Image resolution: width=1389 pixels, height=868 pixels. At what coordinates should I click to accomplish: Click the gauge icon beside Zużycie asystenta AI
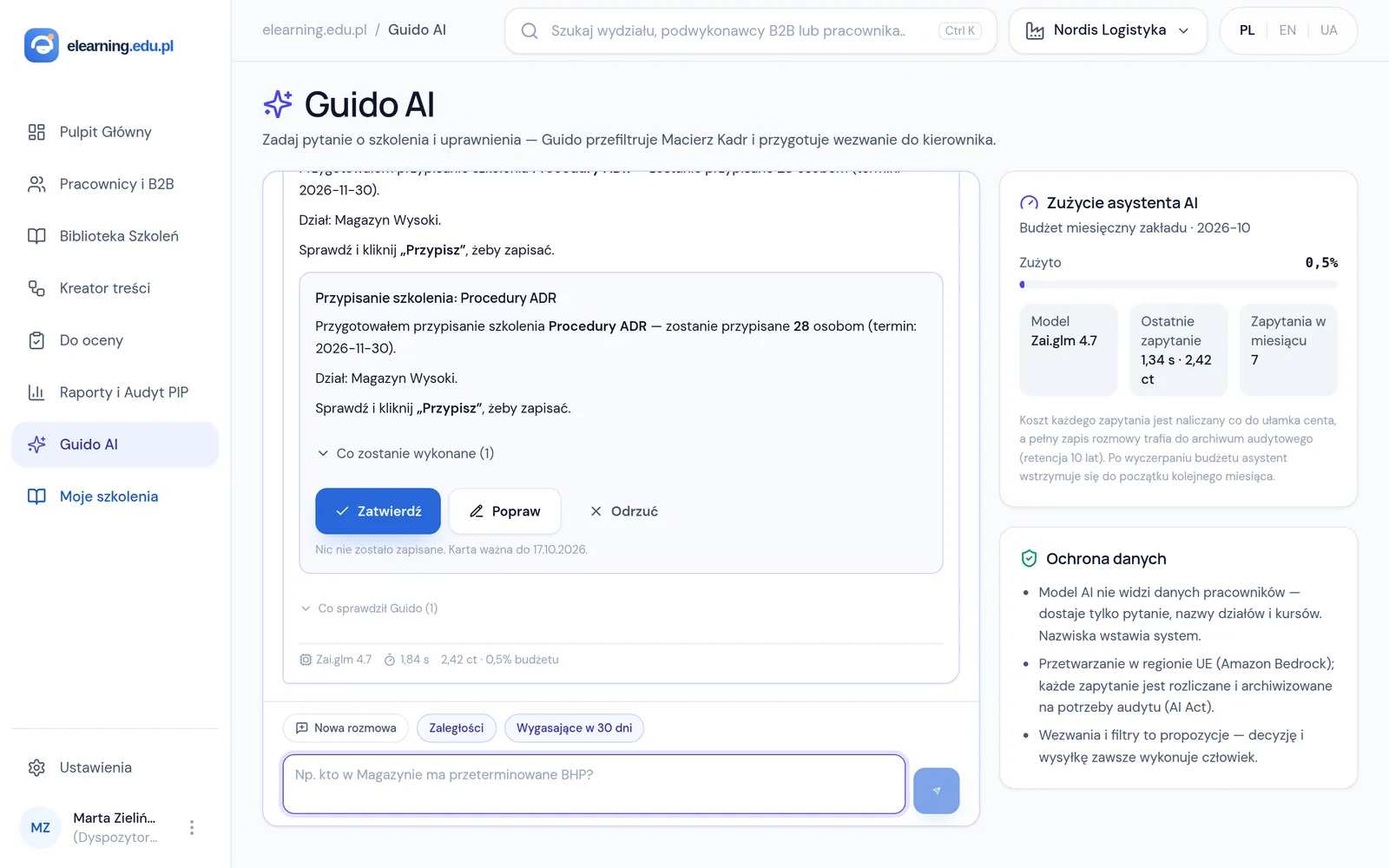(x=1029, y=203)
